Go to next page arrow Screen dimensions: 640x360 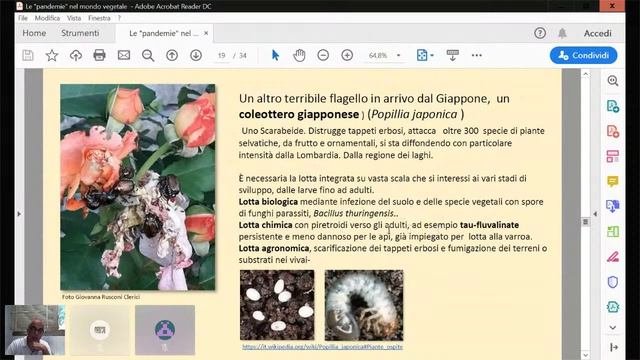(196, 55)
